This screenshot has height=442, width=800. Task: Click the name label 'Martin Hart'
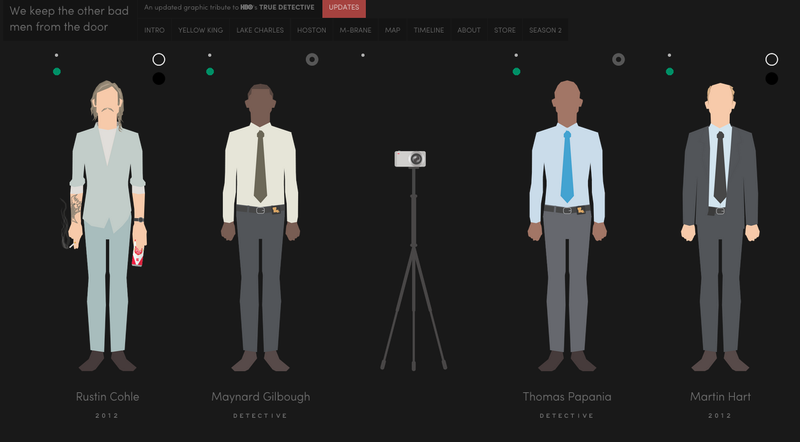(720, 397)
